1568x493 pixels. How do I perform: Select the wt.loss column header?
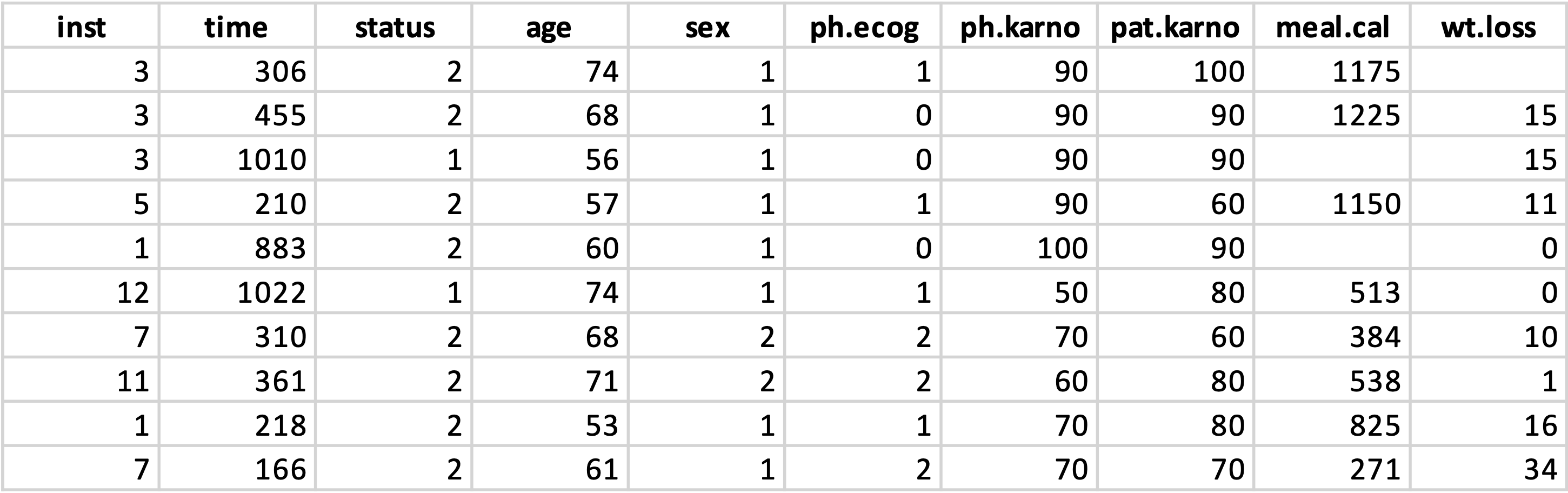(1488, 25)
